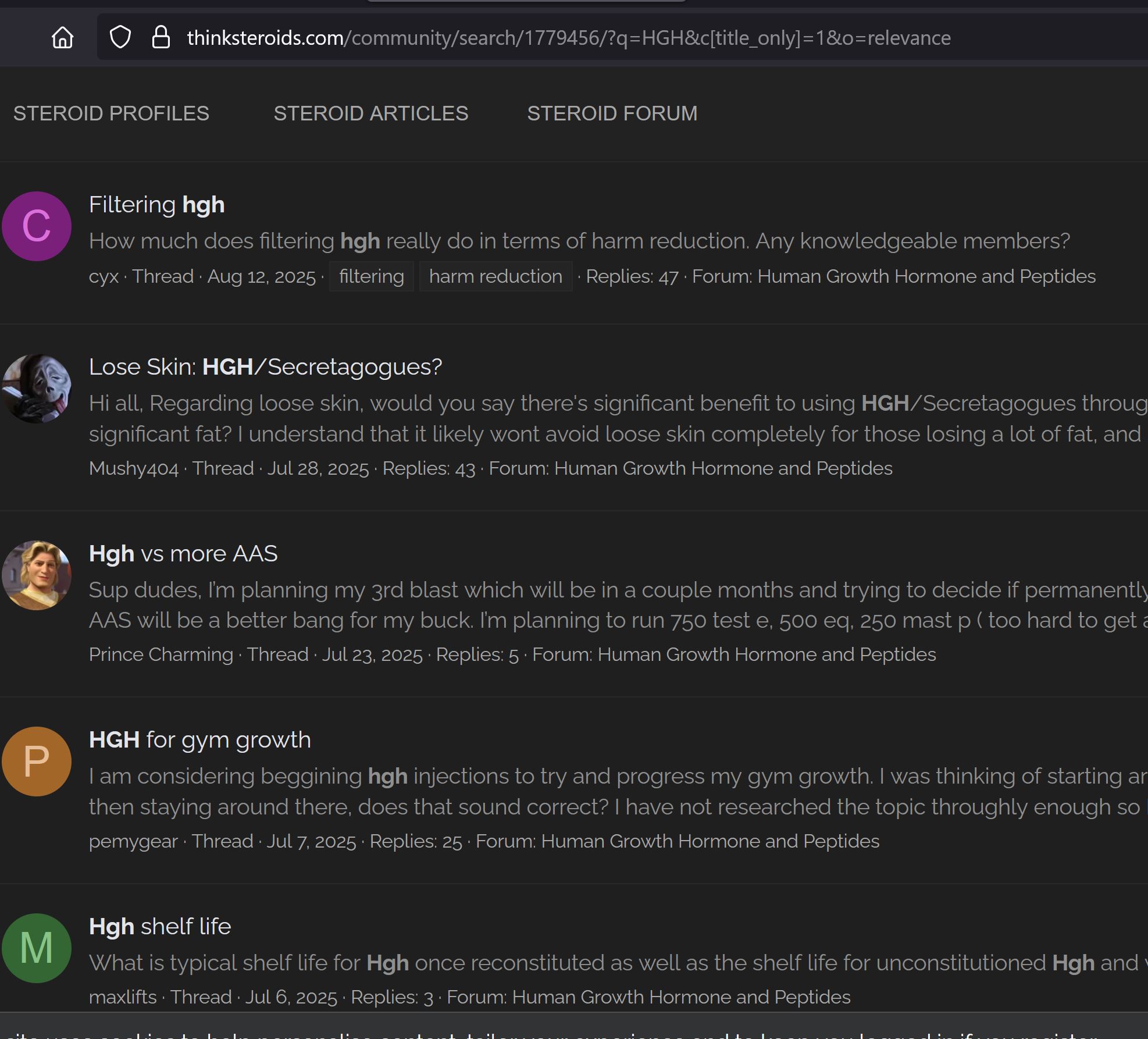Viewport: 1148px width, 1039px height.
Task: Open the Steroid Articles menu
Action: (x=371, y=113)
